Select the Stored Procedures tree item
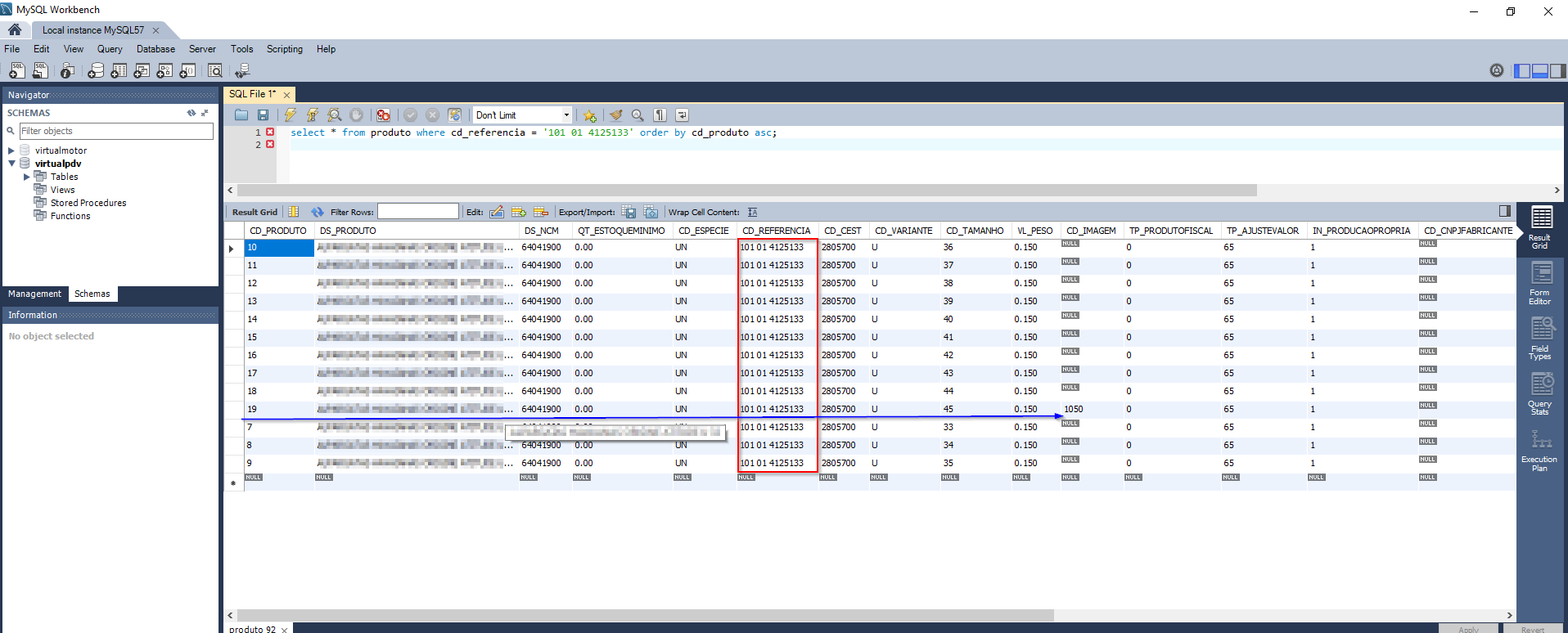1568x633 pixels. click(88, 203)
